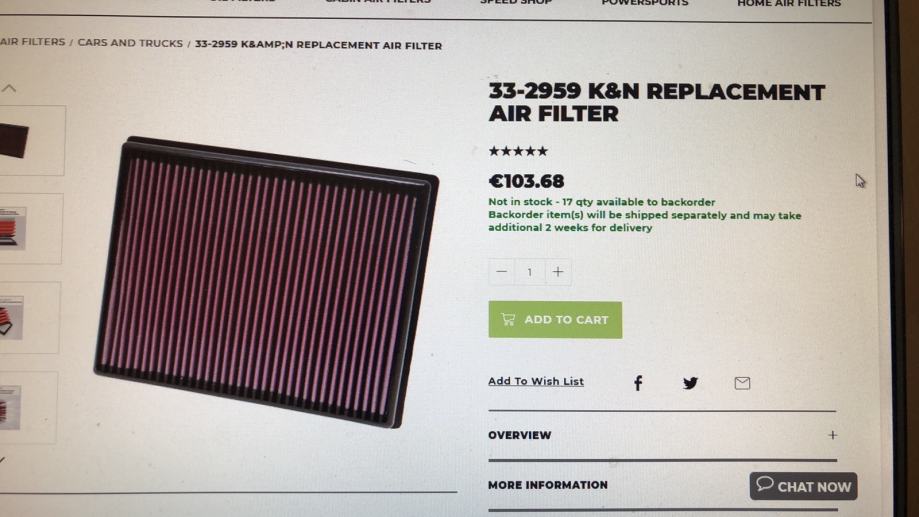
Task: Open Home Air Filters menu item
Action: (x=789, y=4)
